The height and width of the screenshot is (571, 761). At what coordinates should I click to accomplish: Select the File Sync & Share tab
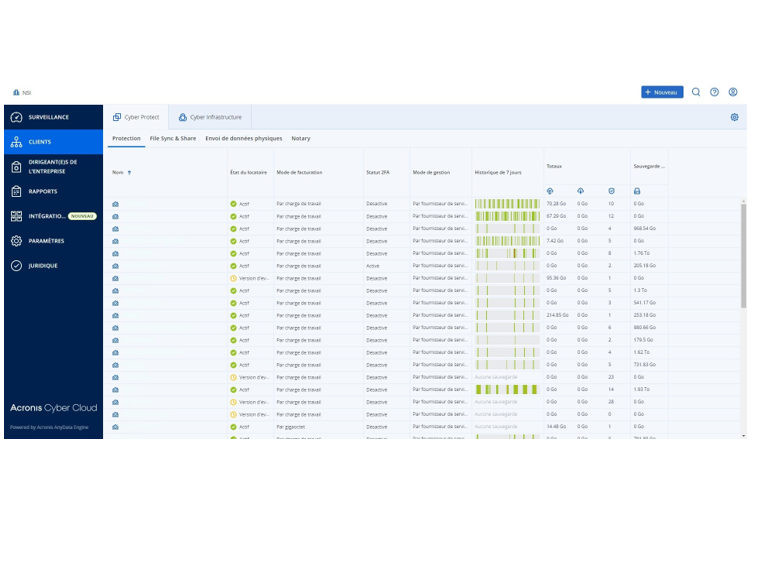(x=172, y=139)
